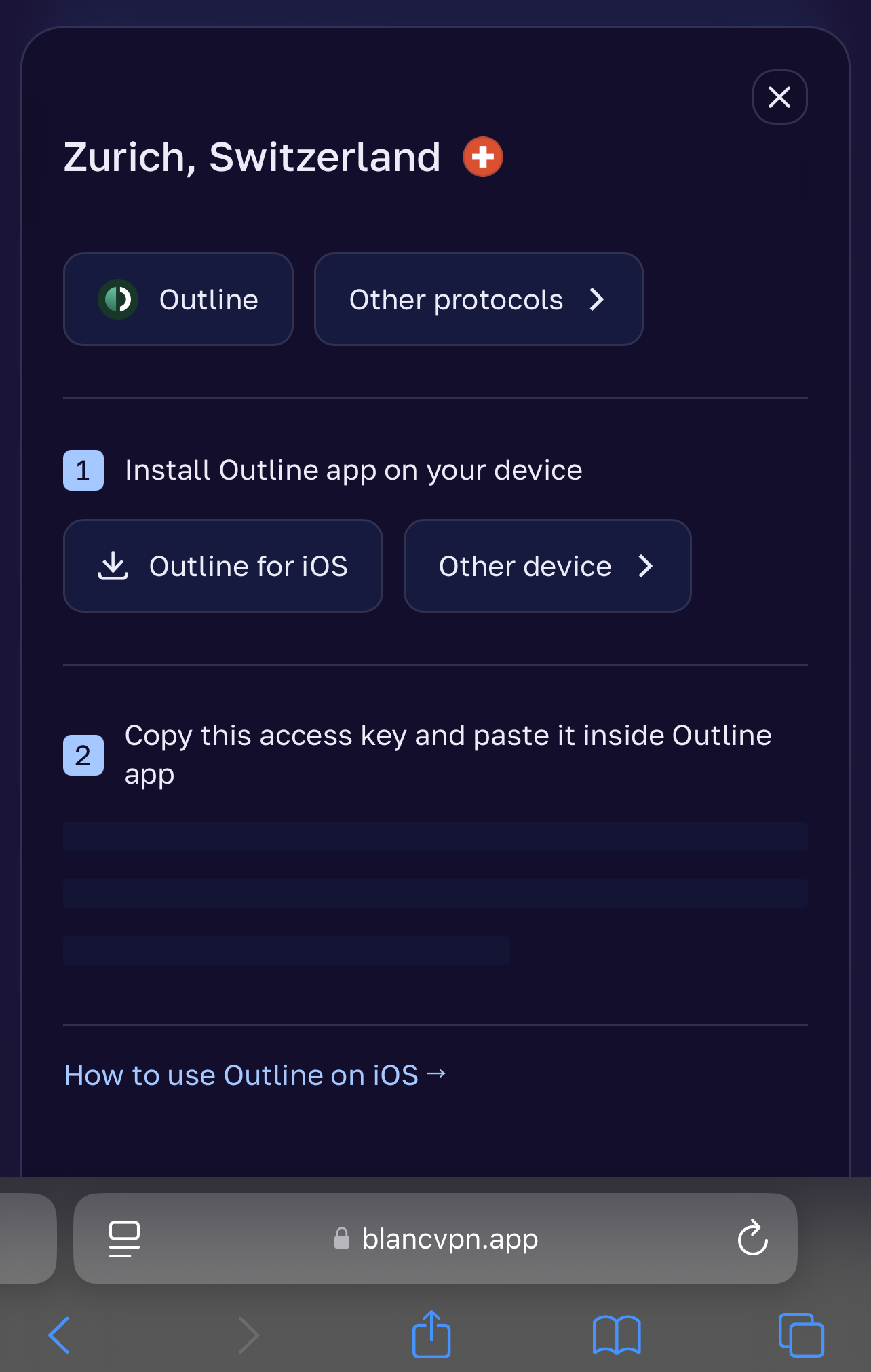871x1372 pixels.
Task: Go back to previous page
Action: (60, 1335)
